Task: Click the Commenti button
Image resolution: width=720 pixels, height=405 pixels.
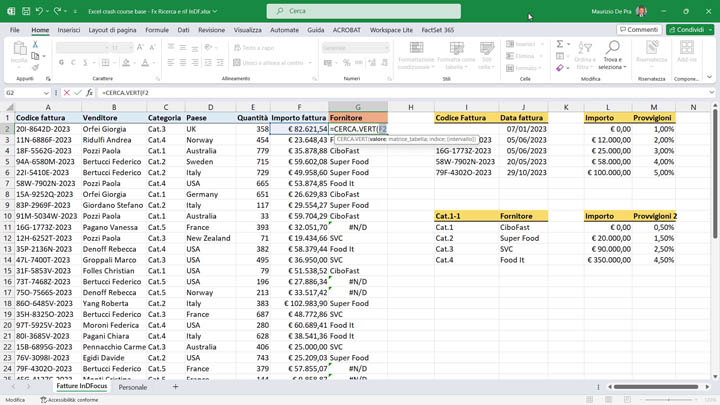Action: tap(639, 30)
